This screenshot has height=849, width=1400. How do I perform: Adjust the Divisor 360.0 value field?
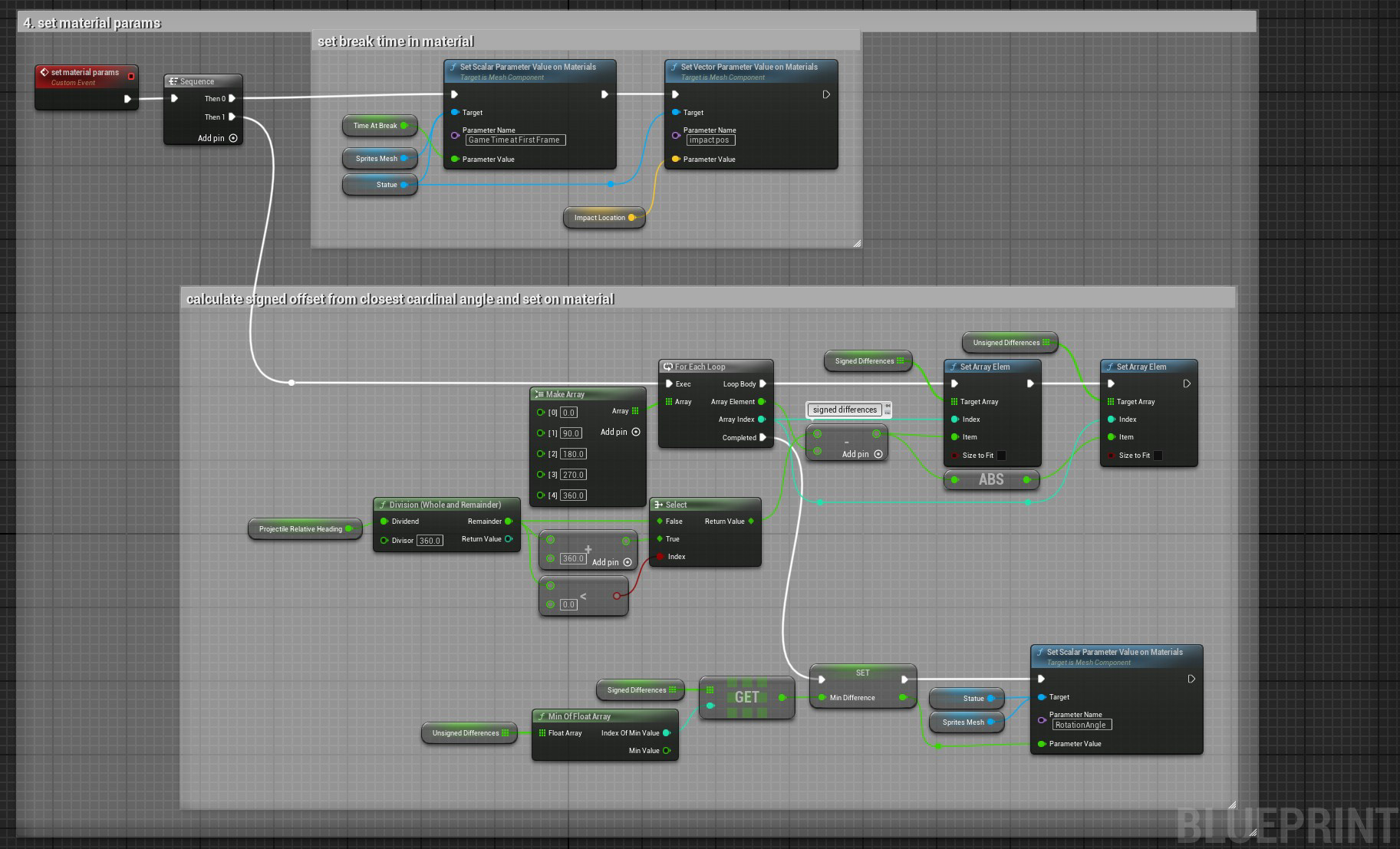(x=430, y=540)
